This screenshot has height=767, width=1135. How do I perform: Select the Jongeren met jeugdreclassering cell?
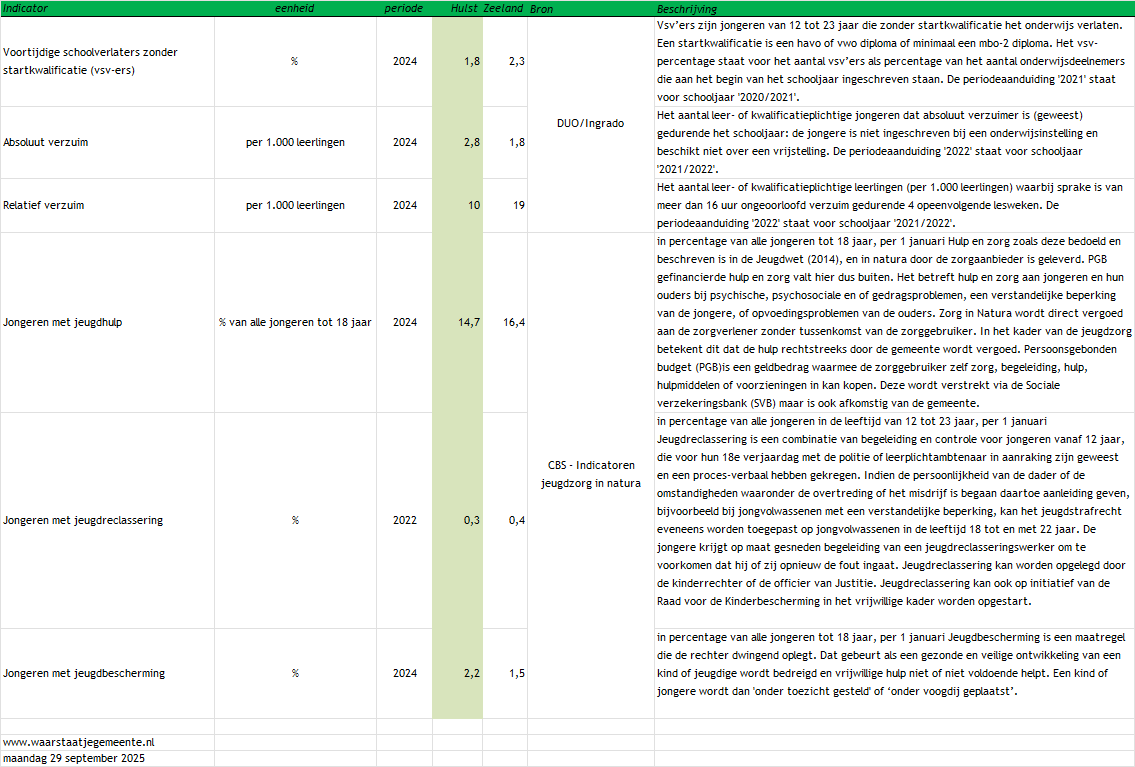83,520
